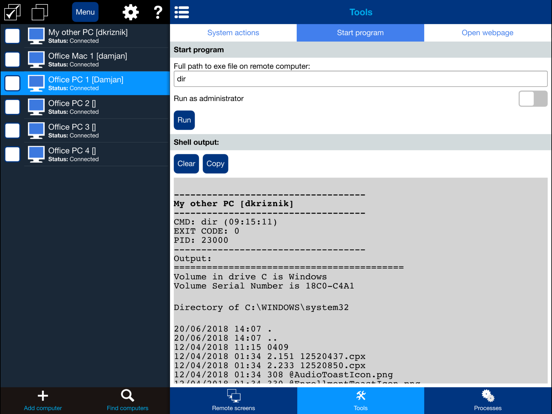Select Office PC 3 in the list
The height and width of the screenshot is (414, 552).
85,130
